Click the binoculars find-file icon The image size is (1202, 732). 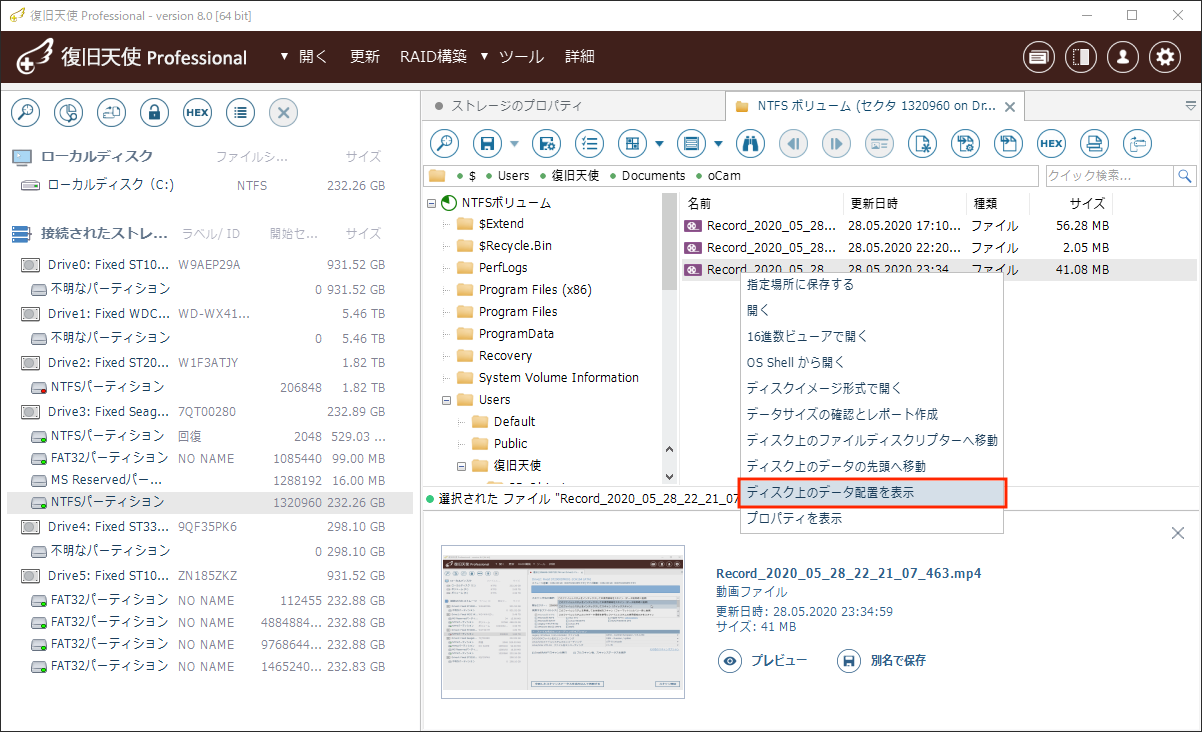pos(750,143)
